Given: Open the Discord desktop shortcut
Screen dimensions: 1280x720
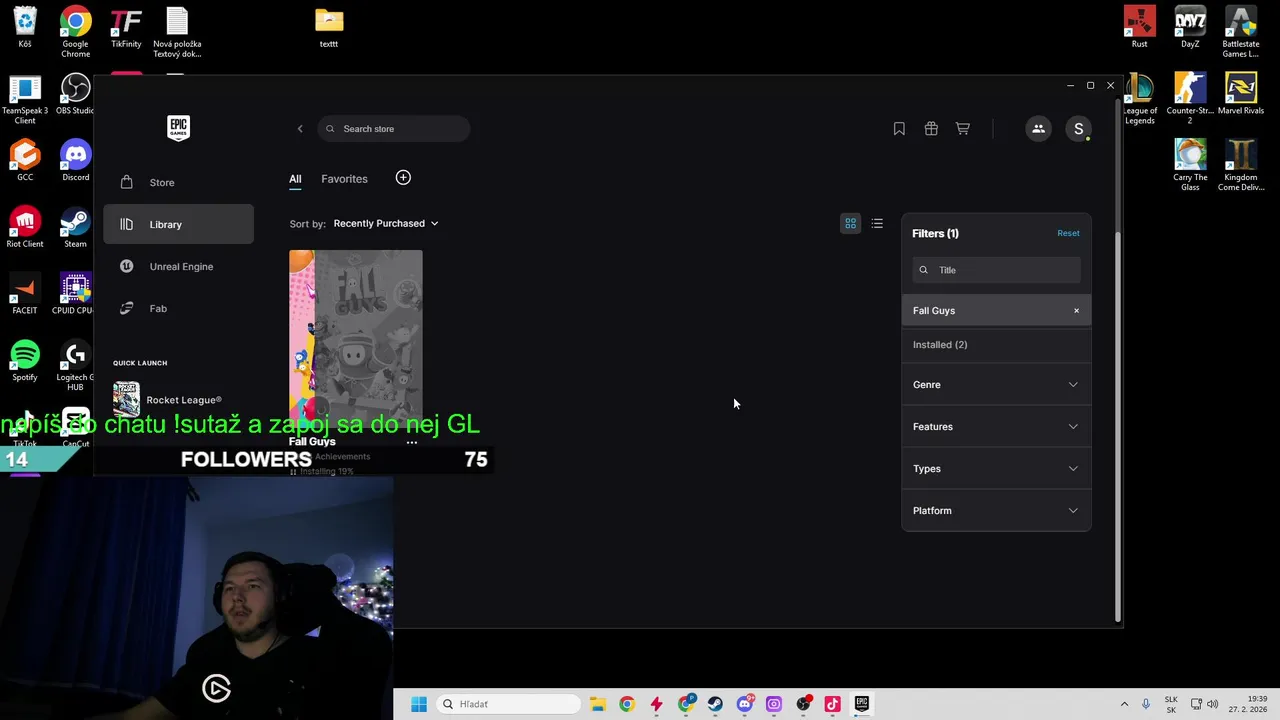Looking at the screenshot, I should (x=75, y=161).
